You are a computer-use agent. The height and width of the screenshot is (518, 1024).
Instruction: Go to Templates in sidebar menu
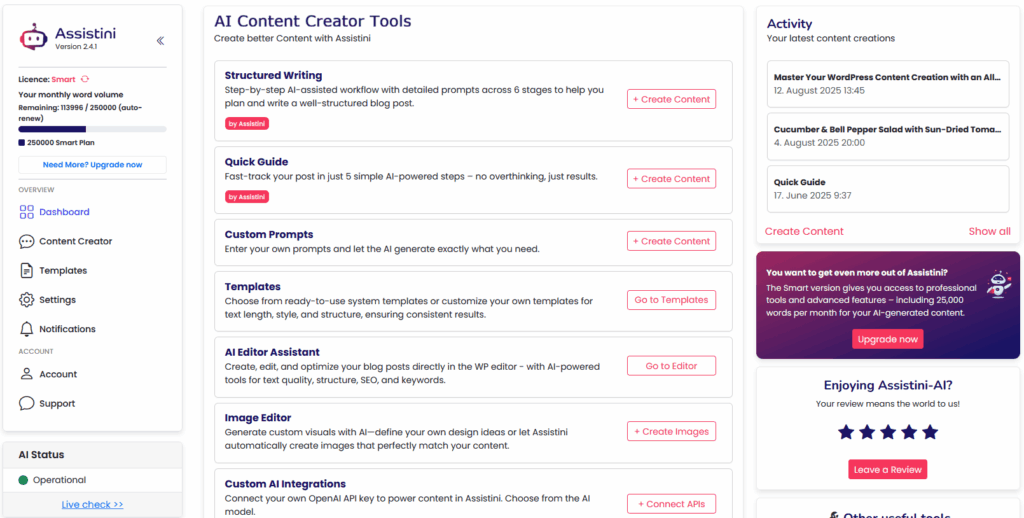click(63, 270)
